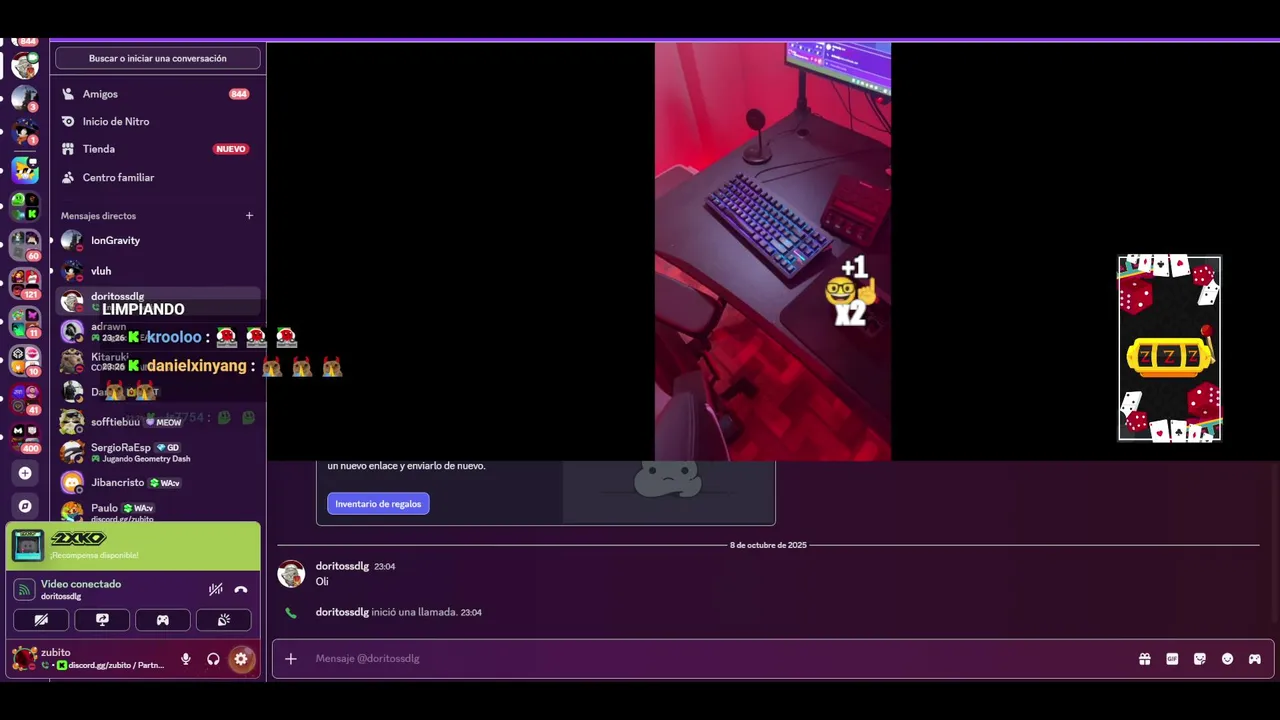Open server folder with 121 notifications
1280x720 pixels.
(x=25, y=283)
